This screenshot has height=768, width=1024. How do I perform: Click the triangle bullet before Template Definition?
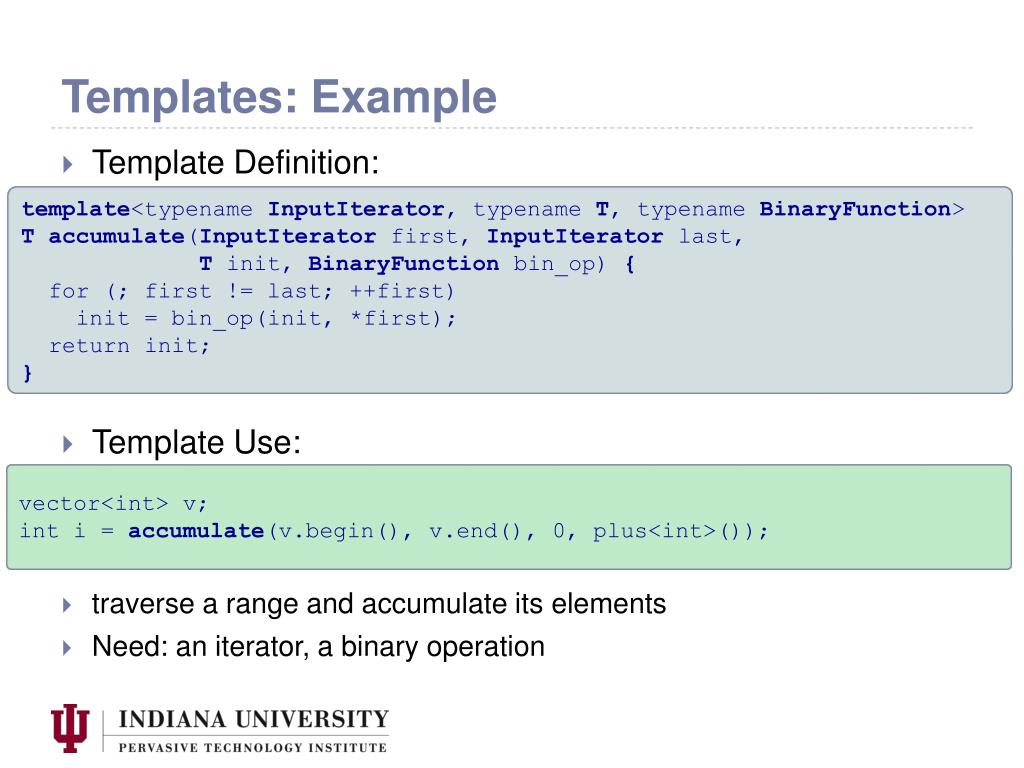[x=67, y=164]
